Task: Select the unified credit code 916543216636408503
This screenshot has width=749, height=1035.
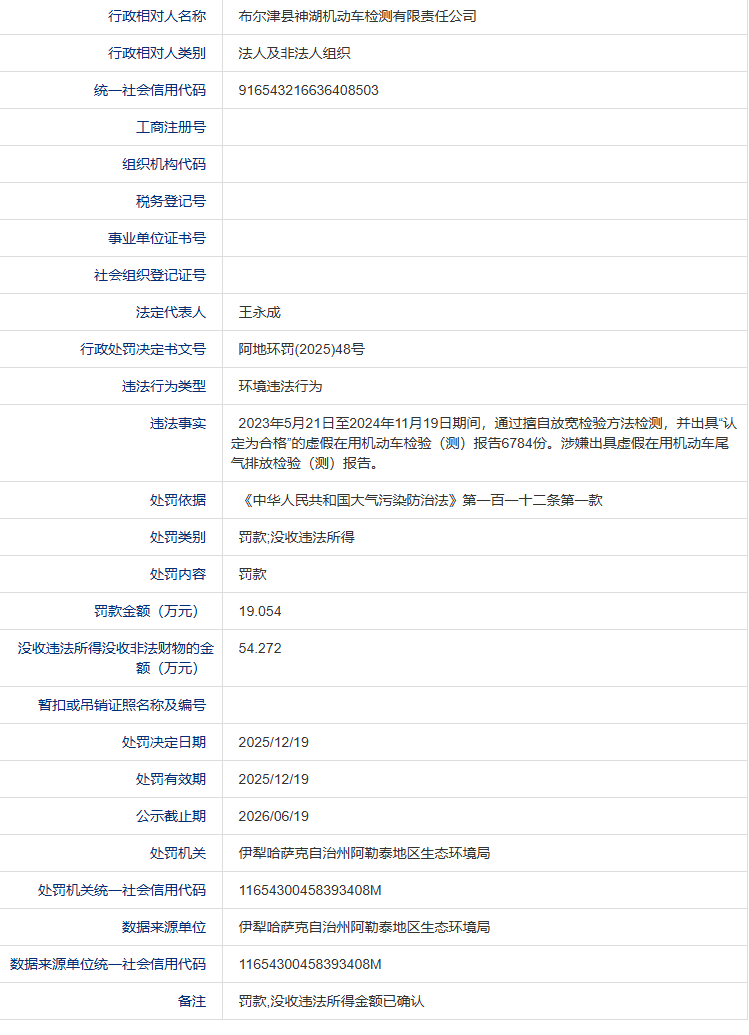Action: click(x=308, y=90)
